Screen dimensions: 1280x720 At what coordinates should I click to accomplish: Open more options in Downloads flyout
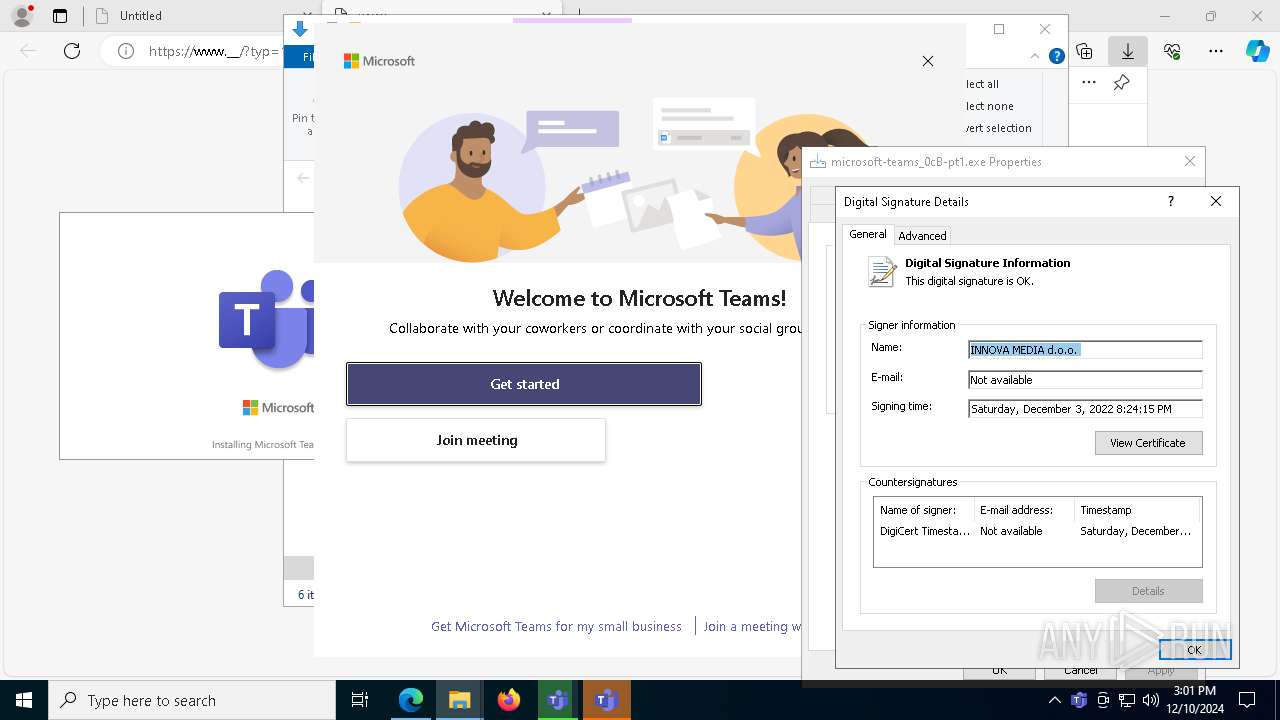1089,83
